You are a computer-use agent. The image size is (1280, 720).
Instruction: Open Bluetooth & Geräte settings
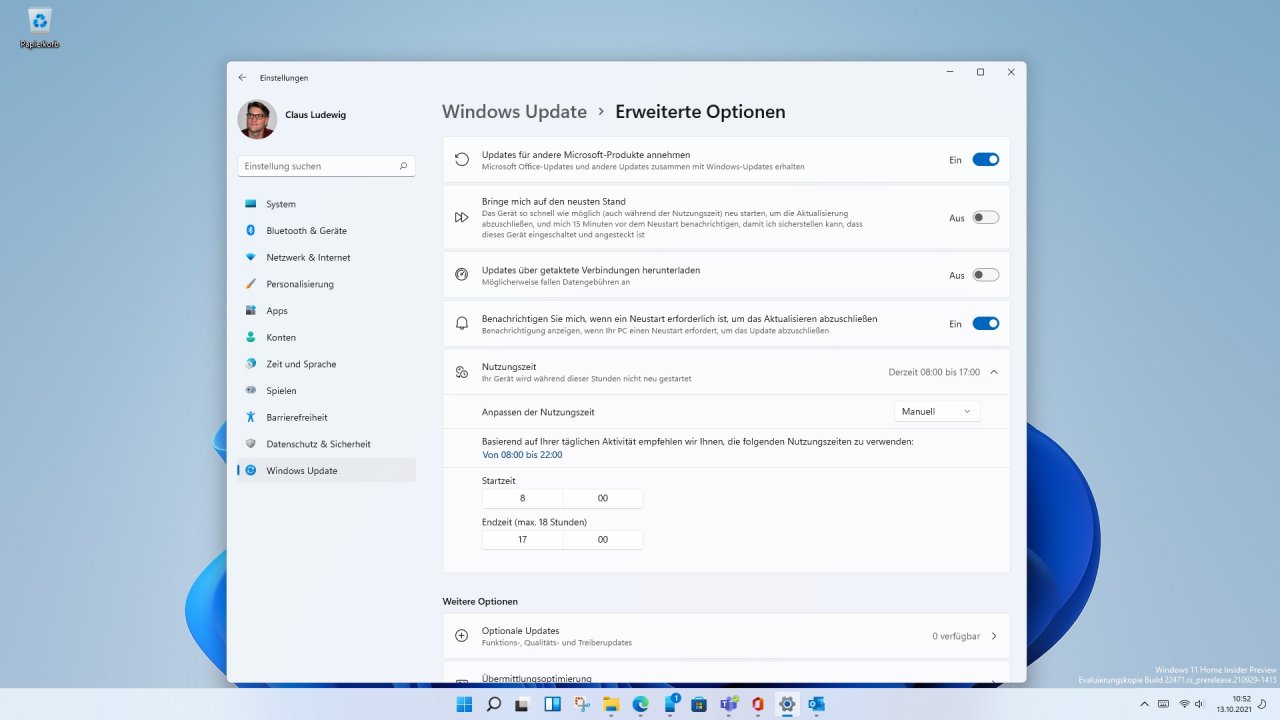tap(326, 230)
